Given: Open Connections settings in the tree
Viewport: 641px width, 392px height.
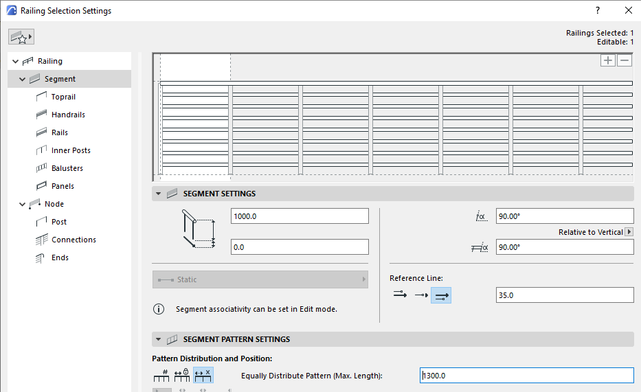Looking at the screenshot, I should (x=74, y=240).
